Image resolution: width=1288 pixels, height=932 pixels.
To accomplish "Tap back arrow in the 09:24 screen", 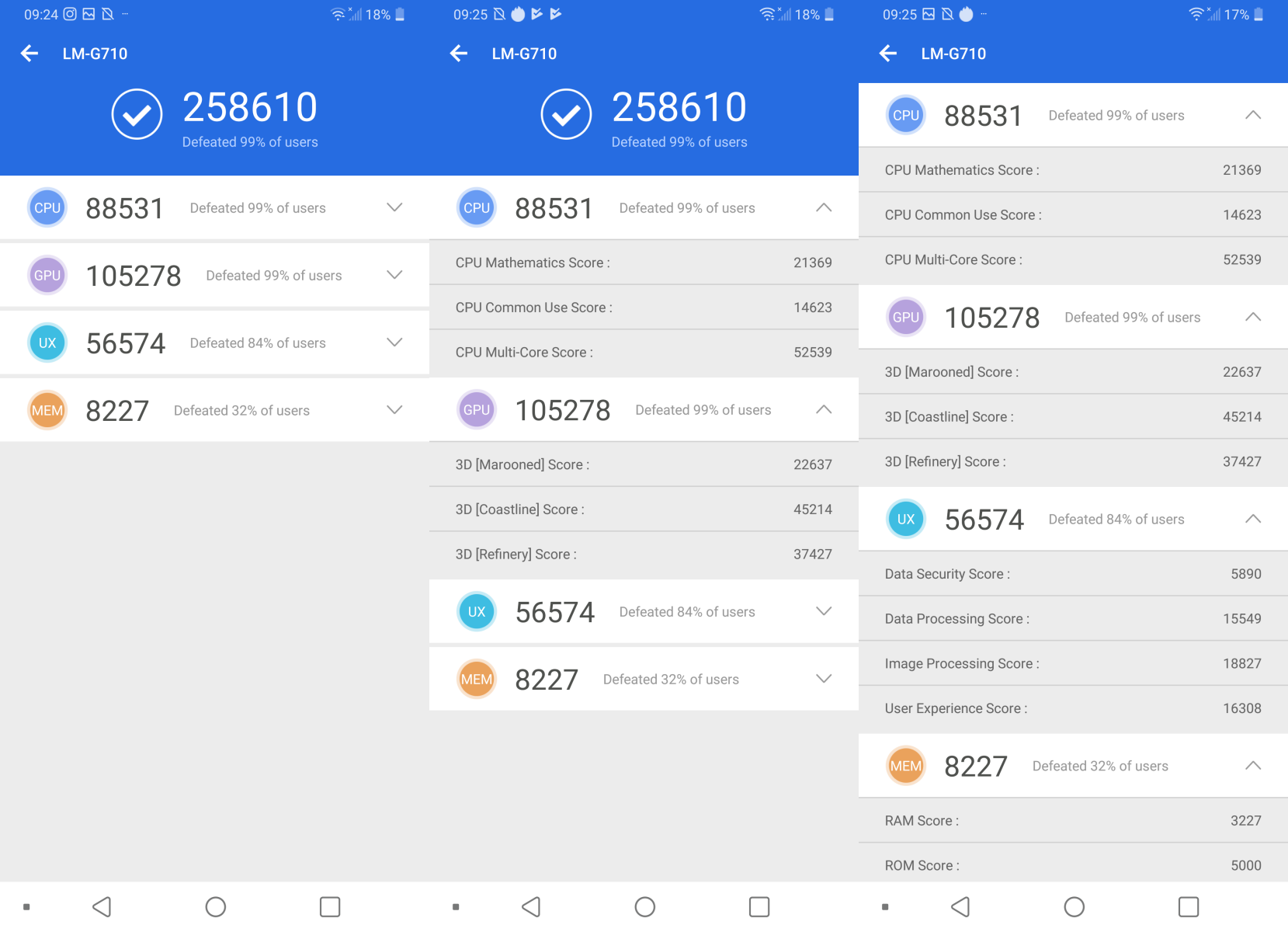I will click(30, 54).
